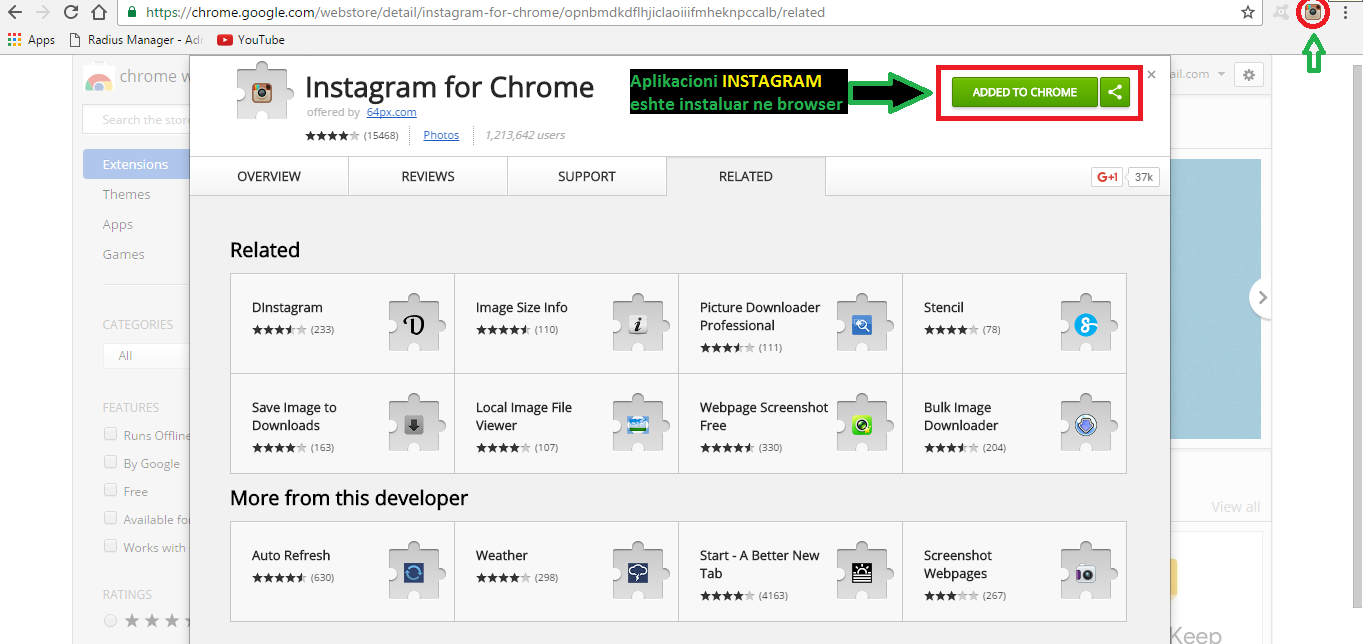
Task: Select the star ratings radio button
Action: point(111,621)
